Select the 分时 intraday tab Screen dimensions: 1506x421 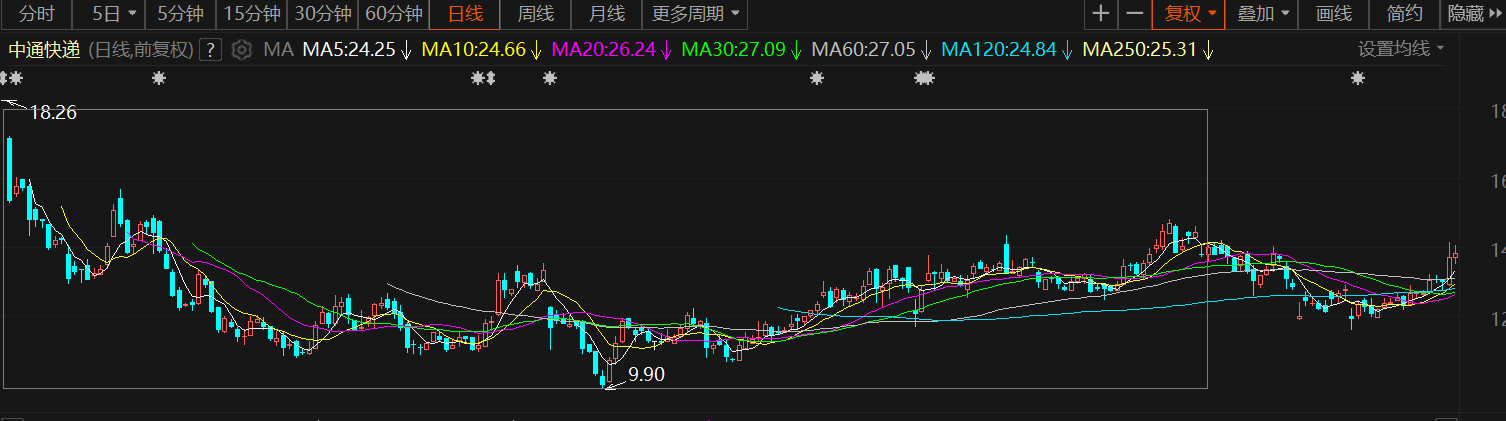pyautogui.click(x=37, y=14)
